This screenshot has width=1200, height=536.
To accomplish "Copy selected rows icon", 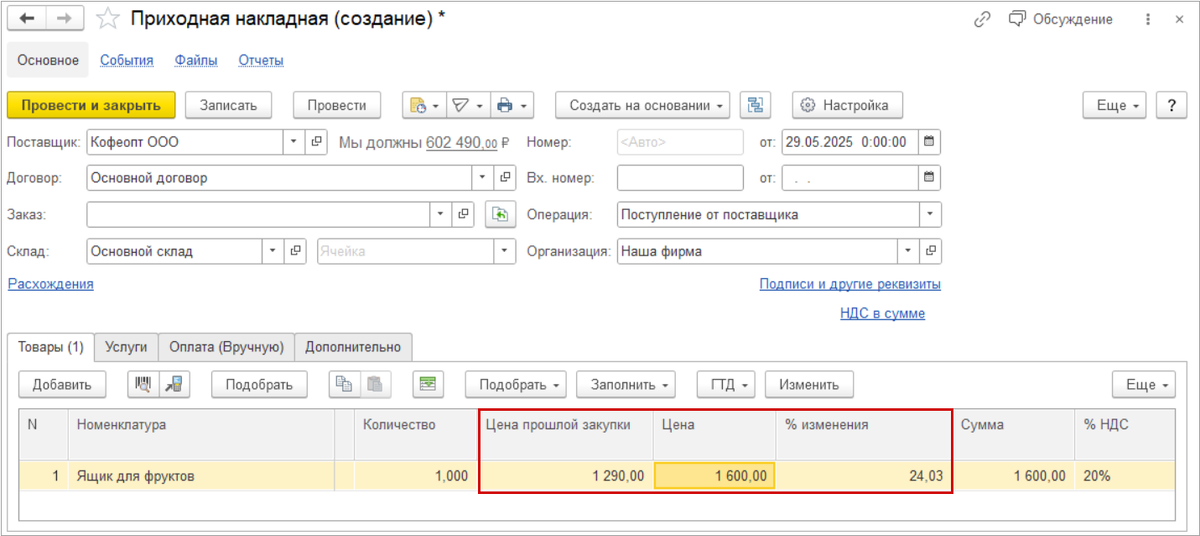I will (x=344, y=384).
